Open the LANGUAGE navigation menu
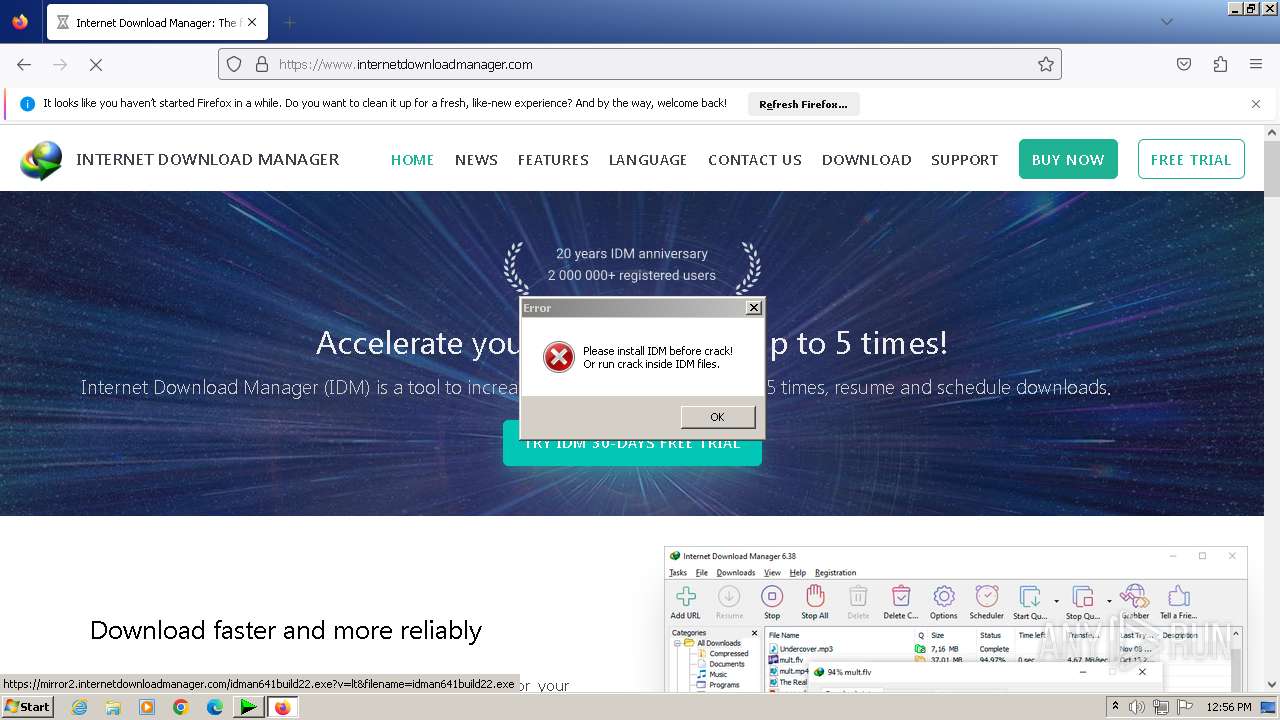This screenshot has height=720, width=1280. tap(648, 160)
